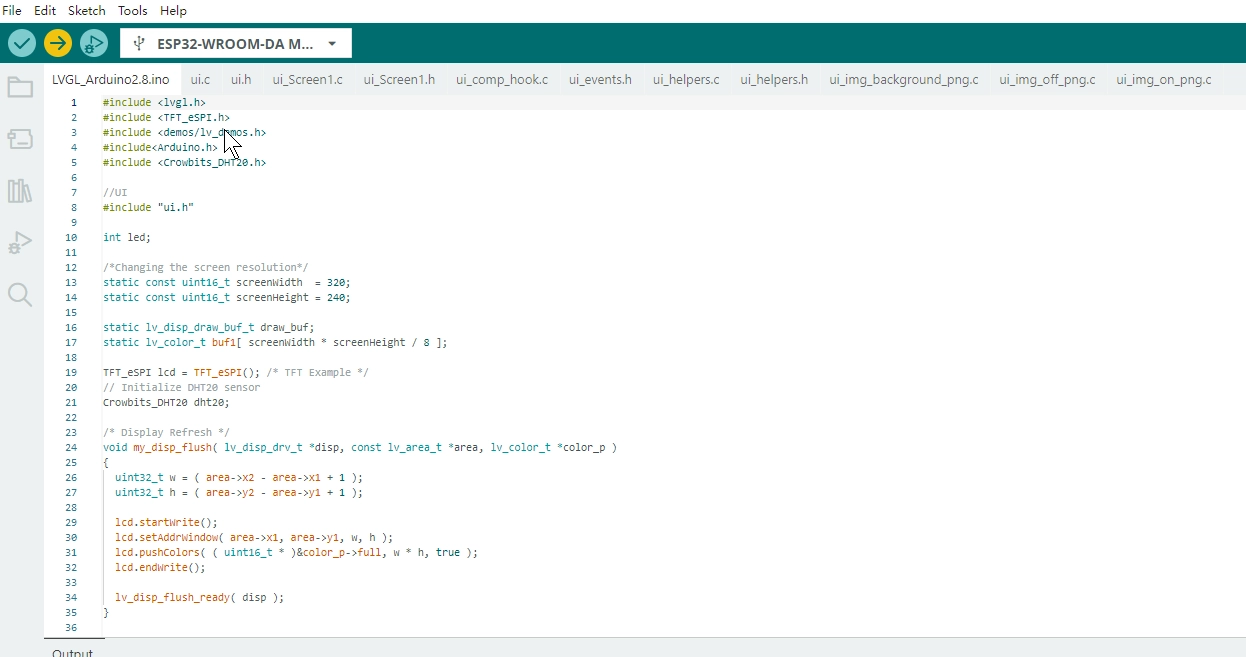Click the 'int led;' code line

click(x=127, y=237)
